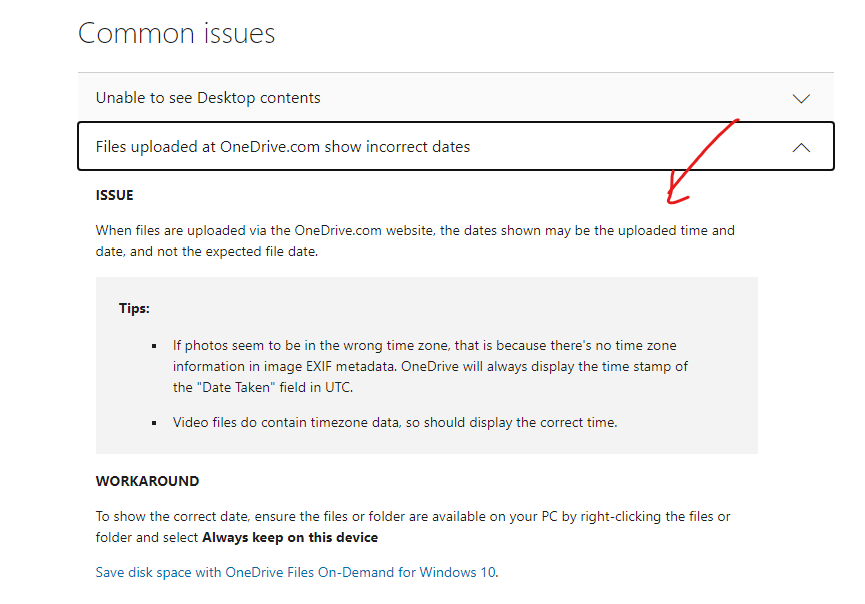The width and height of the screenshot is (865, 604).
Task: Open the downward chevron next to Desktop contents issue
Action: click(x=801, y=98)
